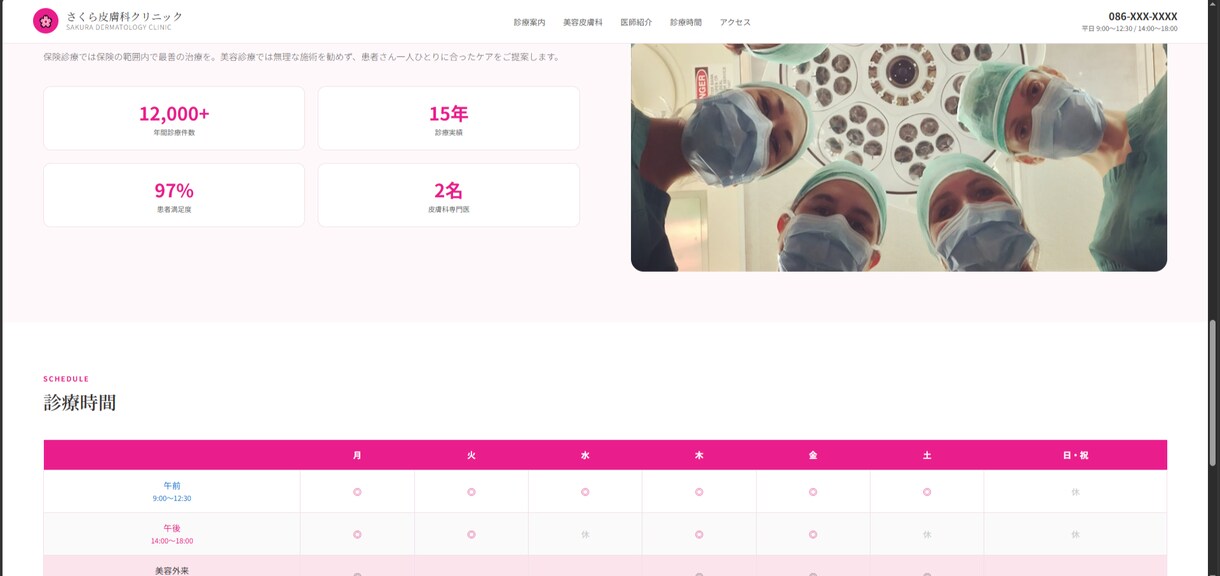Click the 美容外来 row label

172,570
